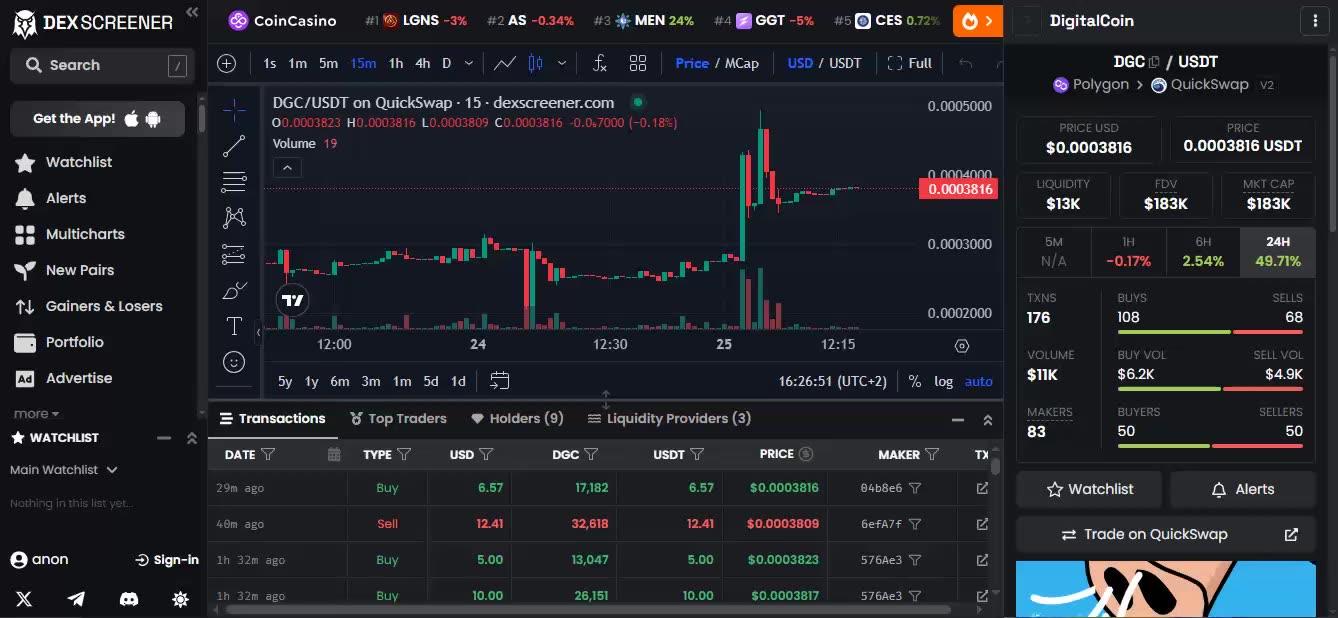Select the 1H price change tab

[x=1128, y=252]
